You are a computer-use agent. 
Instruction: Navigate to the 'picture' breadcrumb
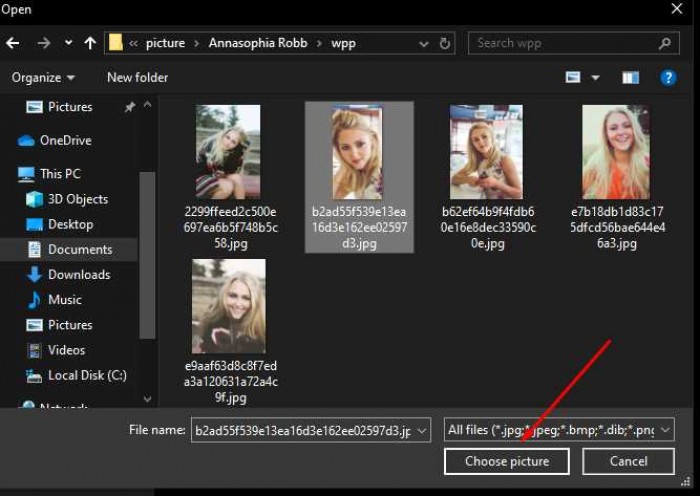[165, 43]
